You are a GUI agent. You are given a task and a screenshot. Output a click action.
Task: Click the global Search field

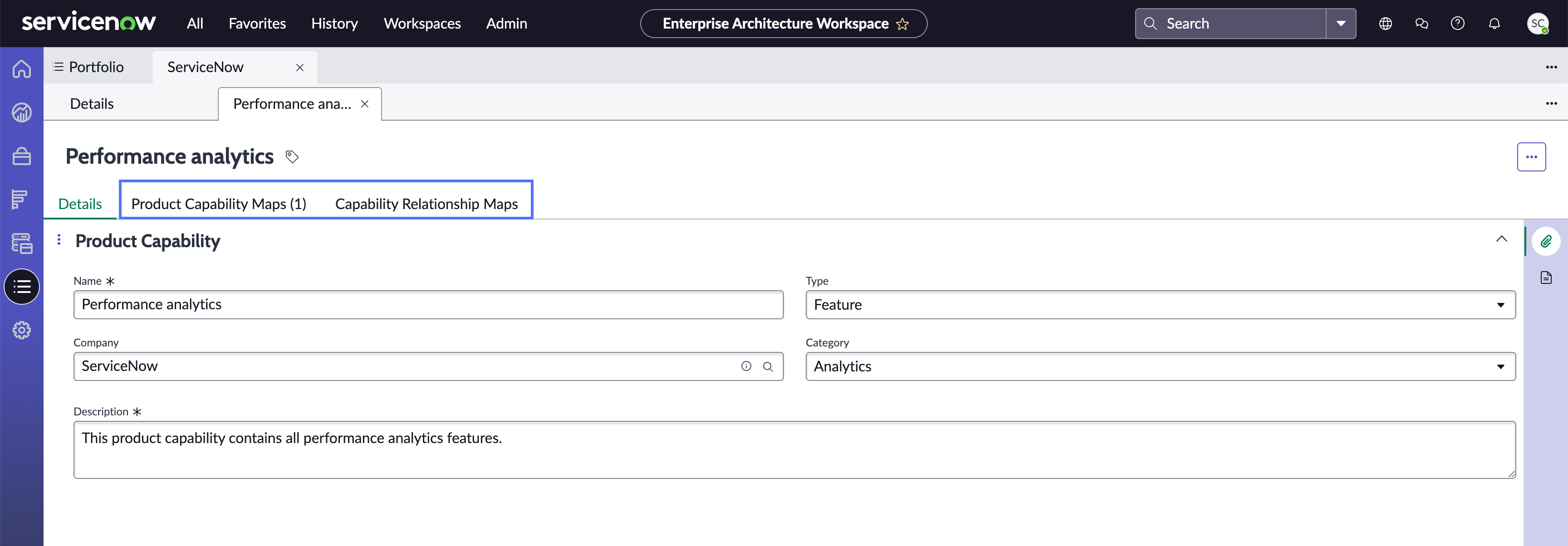tap(1231, 24)
